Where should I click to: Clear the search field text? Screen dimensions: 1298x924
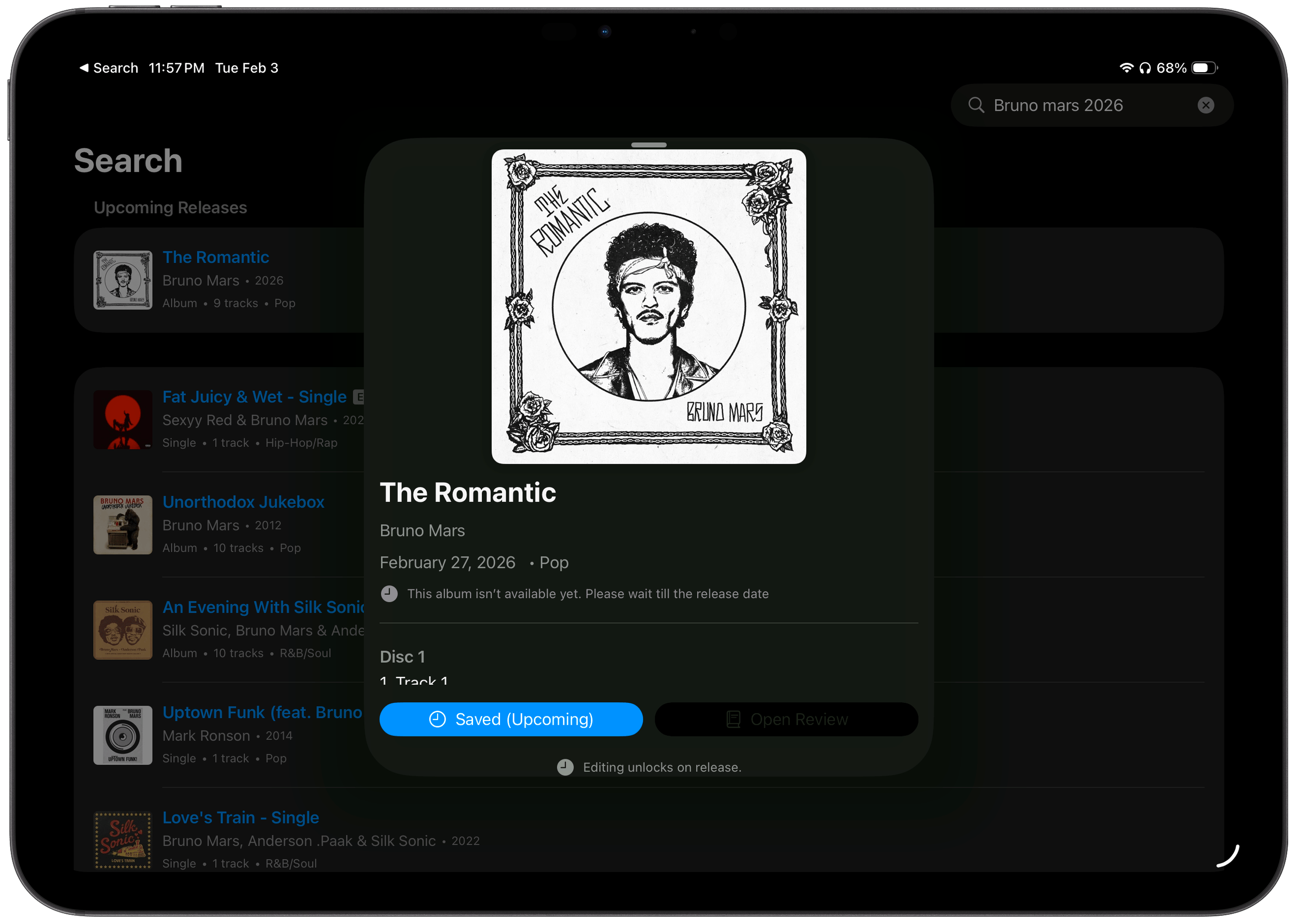1205,105
